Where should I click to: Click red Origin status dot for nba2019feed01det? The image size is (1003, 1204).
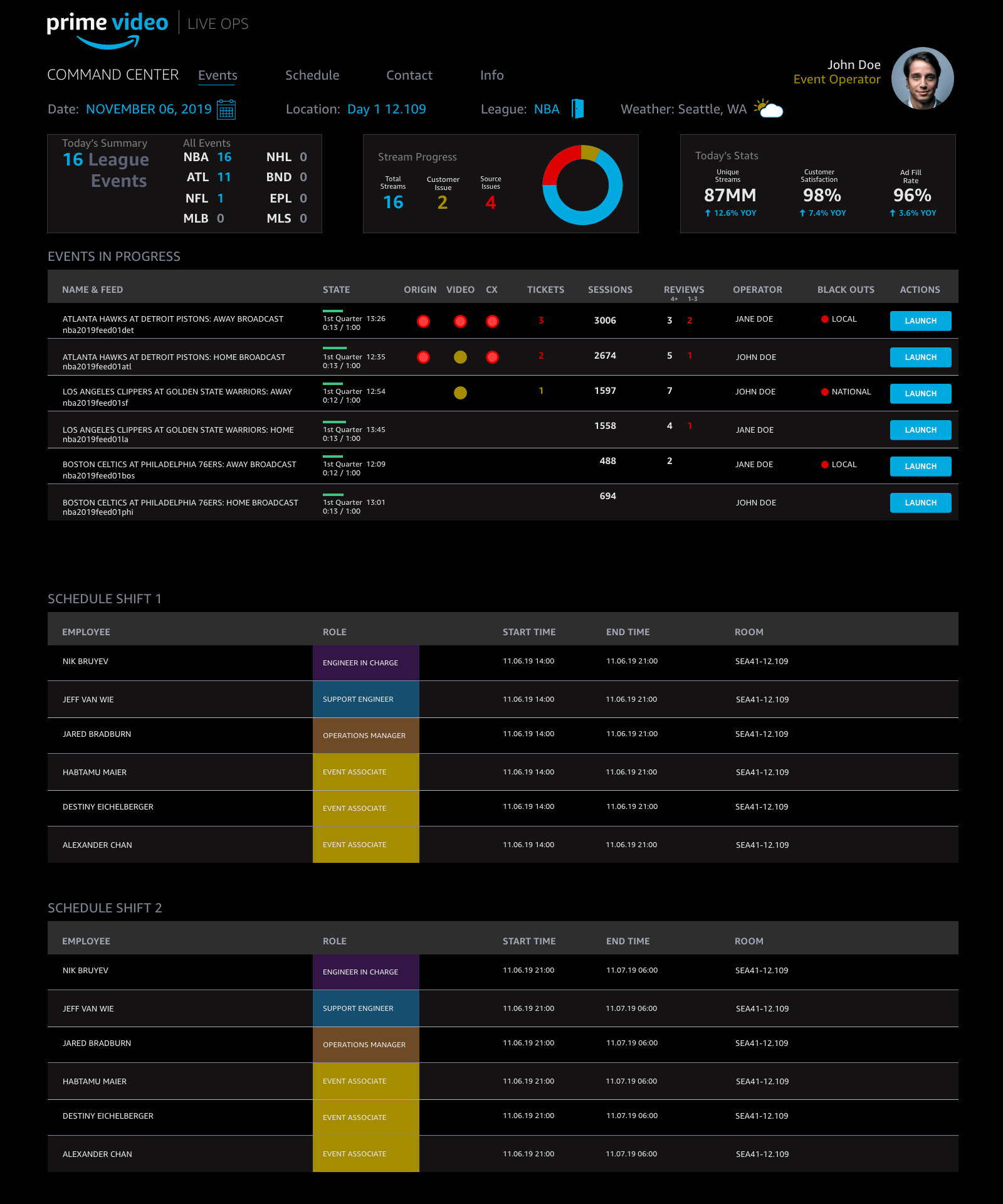point(423,322)
